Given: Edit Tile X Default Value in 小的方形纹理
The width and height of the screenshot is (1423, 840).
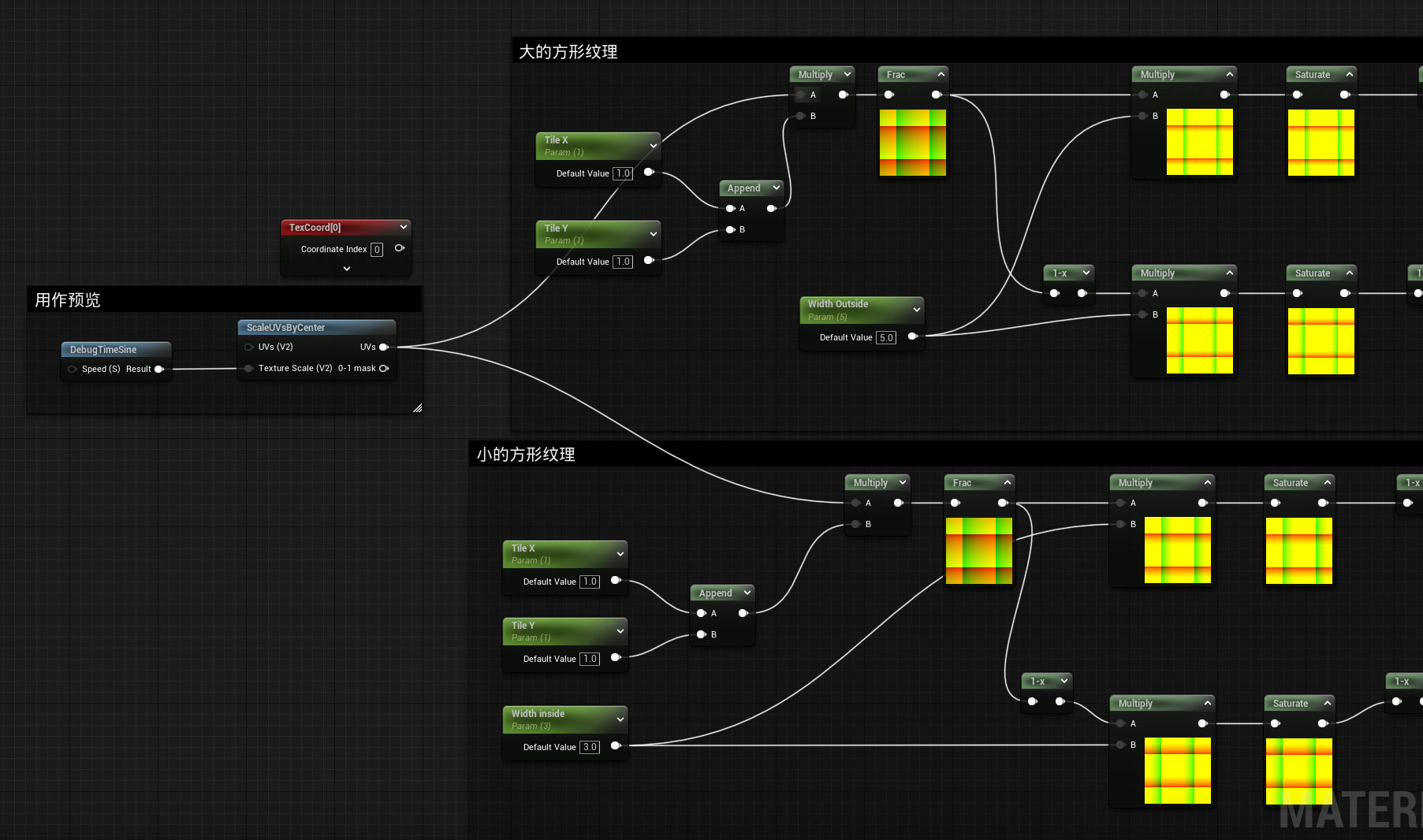Looking at the screenshot, I should click(590, 582).
